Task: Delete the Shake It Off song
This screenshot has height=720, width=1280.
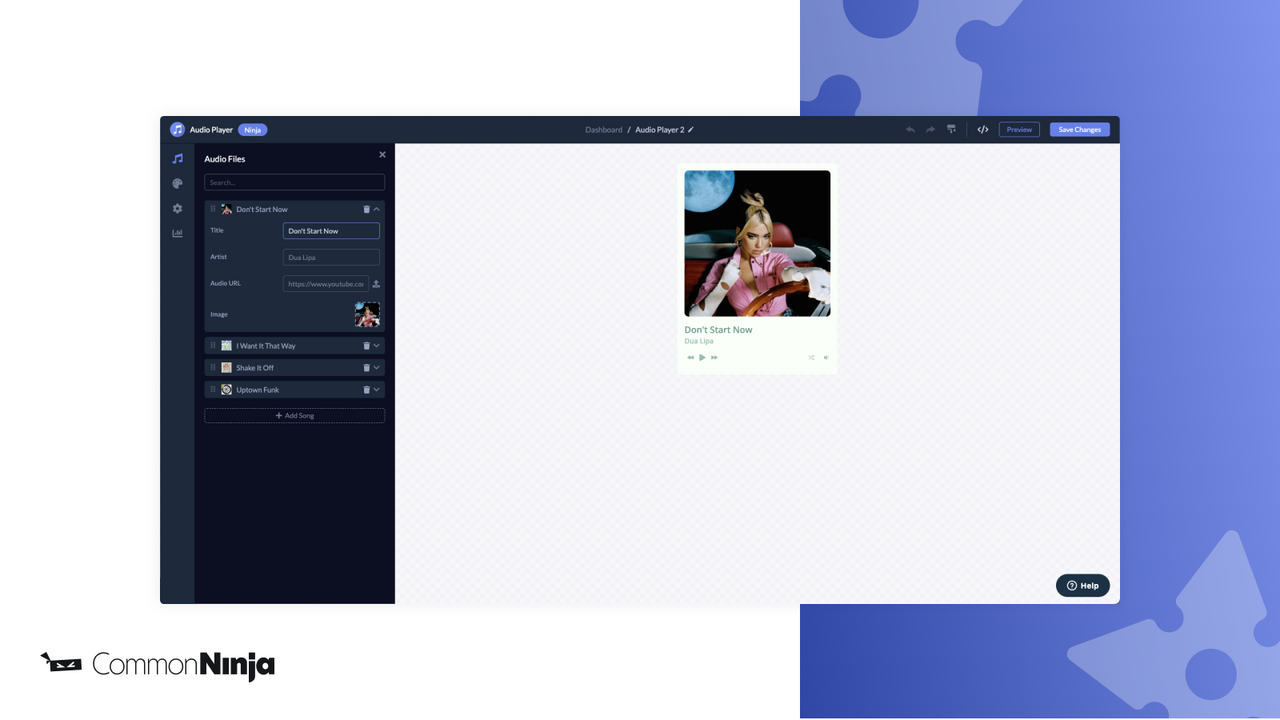Action: (366, 367)
